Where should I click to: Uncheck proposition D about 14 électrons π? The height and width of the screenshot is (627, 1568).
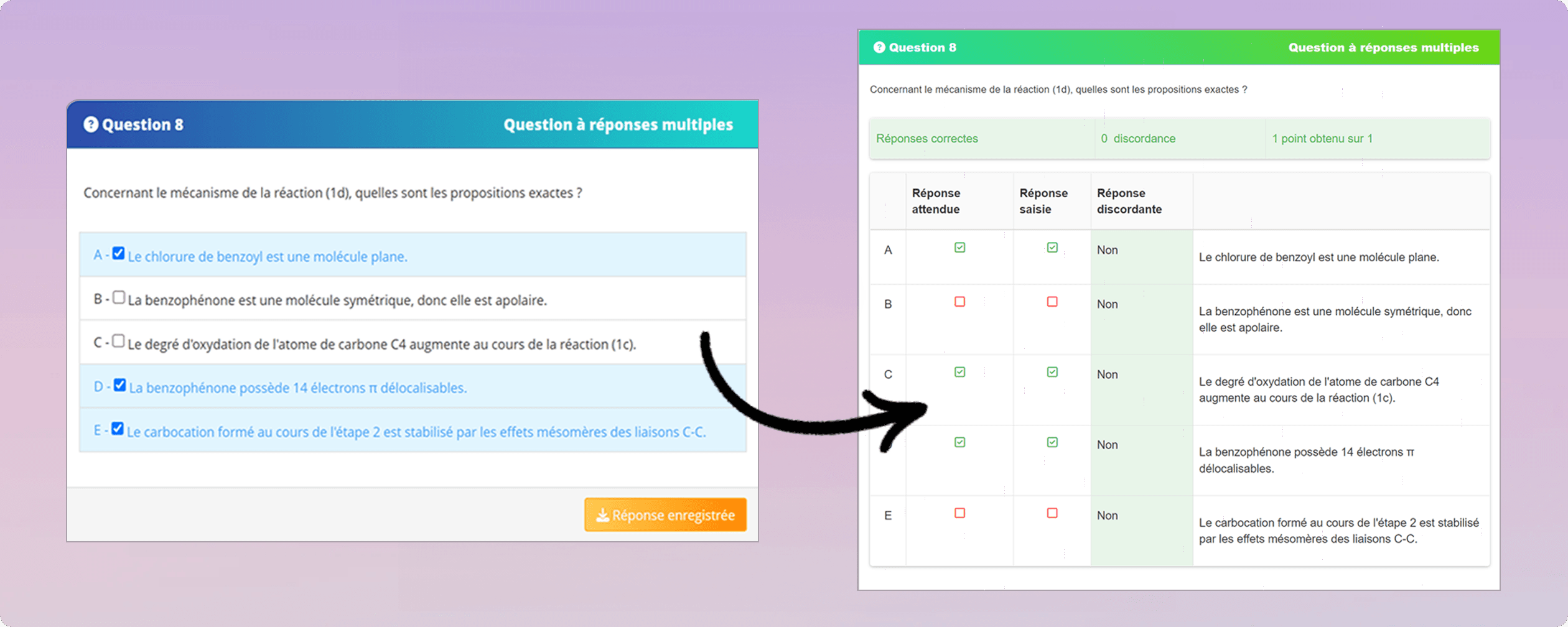pos(119,384)
